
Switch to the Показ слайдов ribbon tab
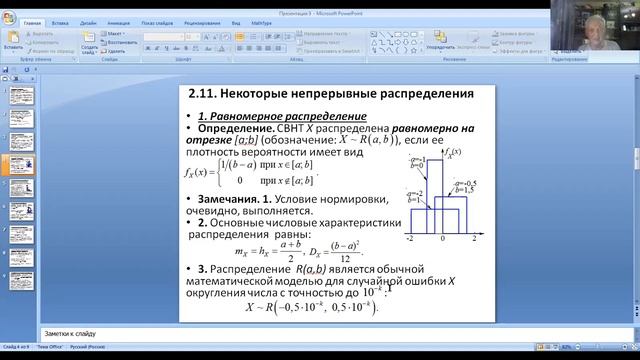pos(157,24)
